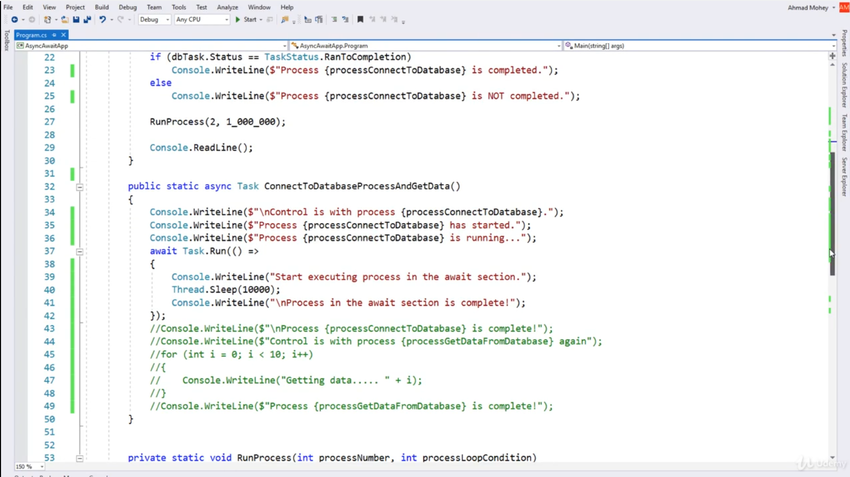The image size is (850, 477).
Task: Open the Team Explorer side tab
Action: [844, 132]
